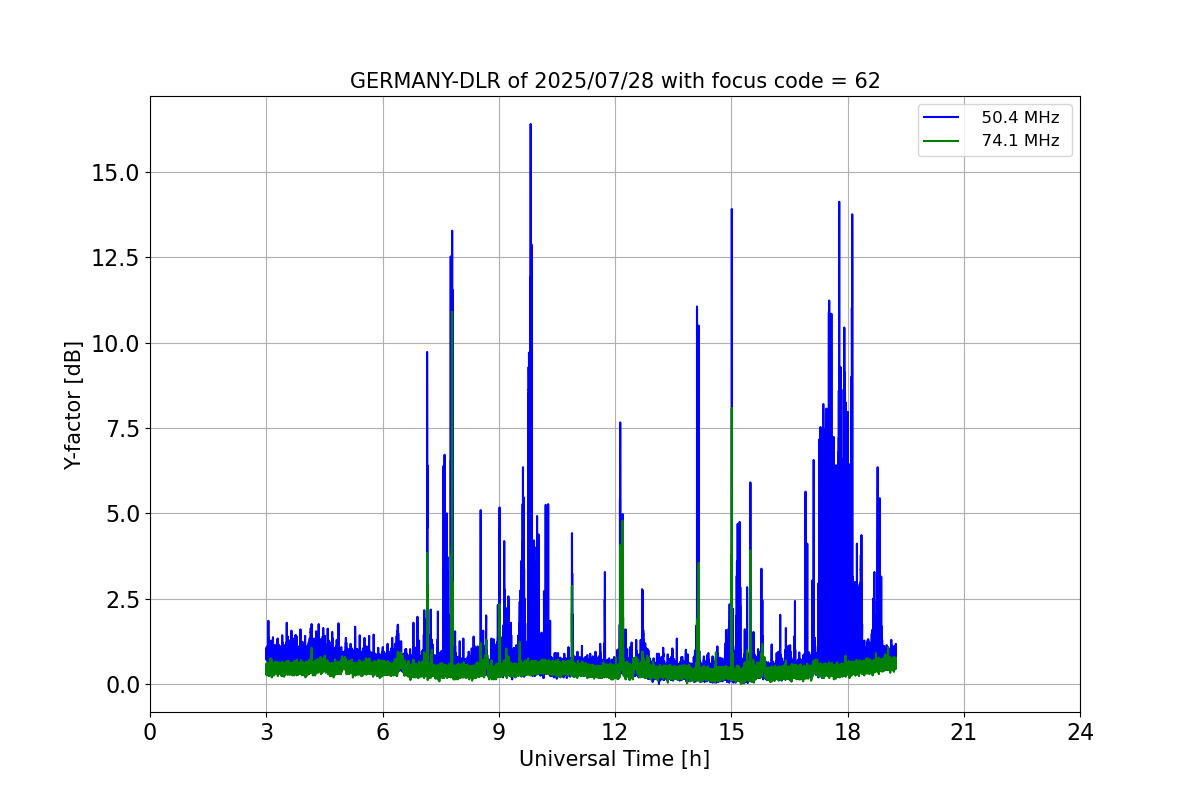Click the blue line sample in the legend
1200x800 pixels.
coord(943,118)
